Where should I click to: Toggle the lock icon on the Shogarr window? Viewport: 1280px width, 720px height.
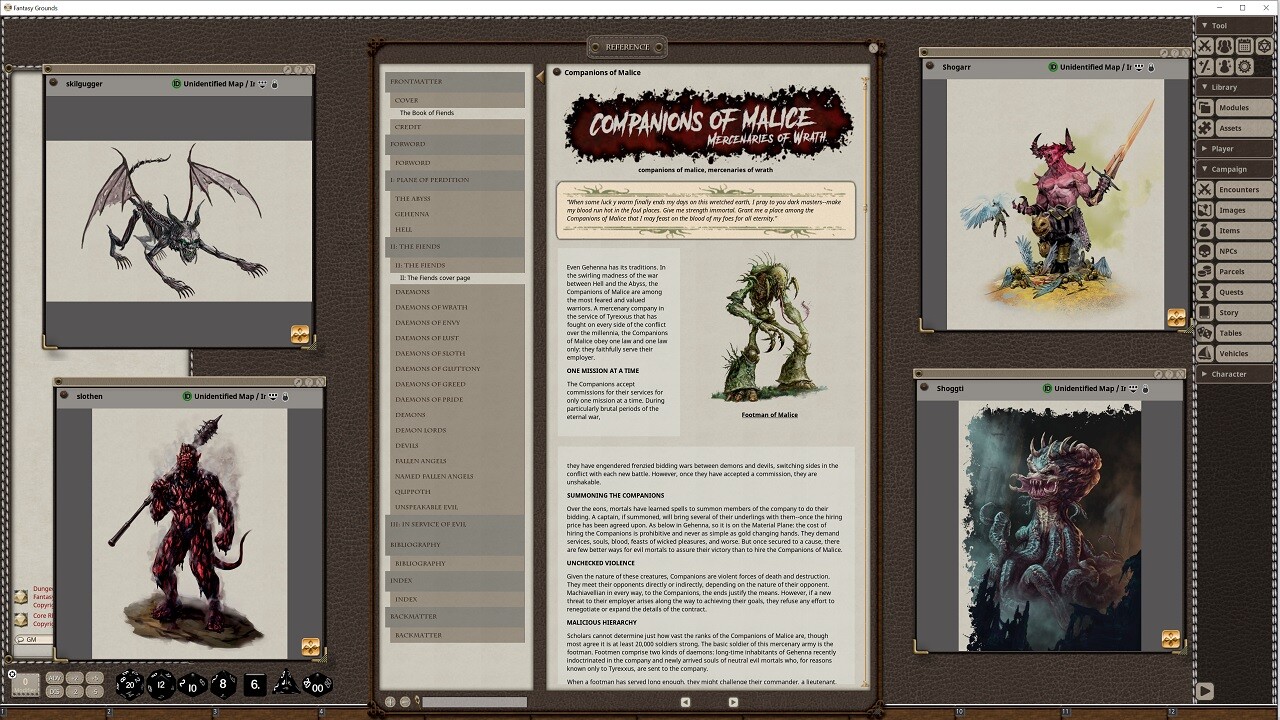1151,67
